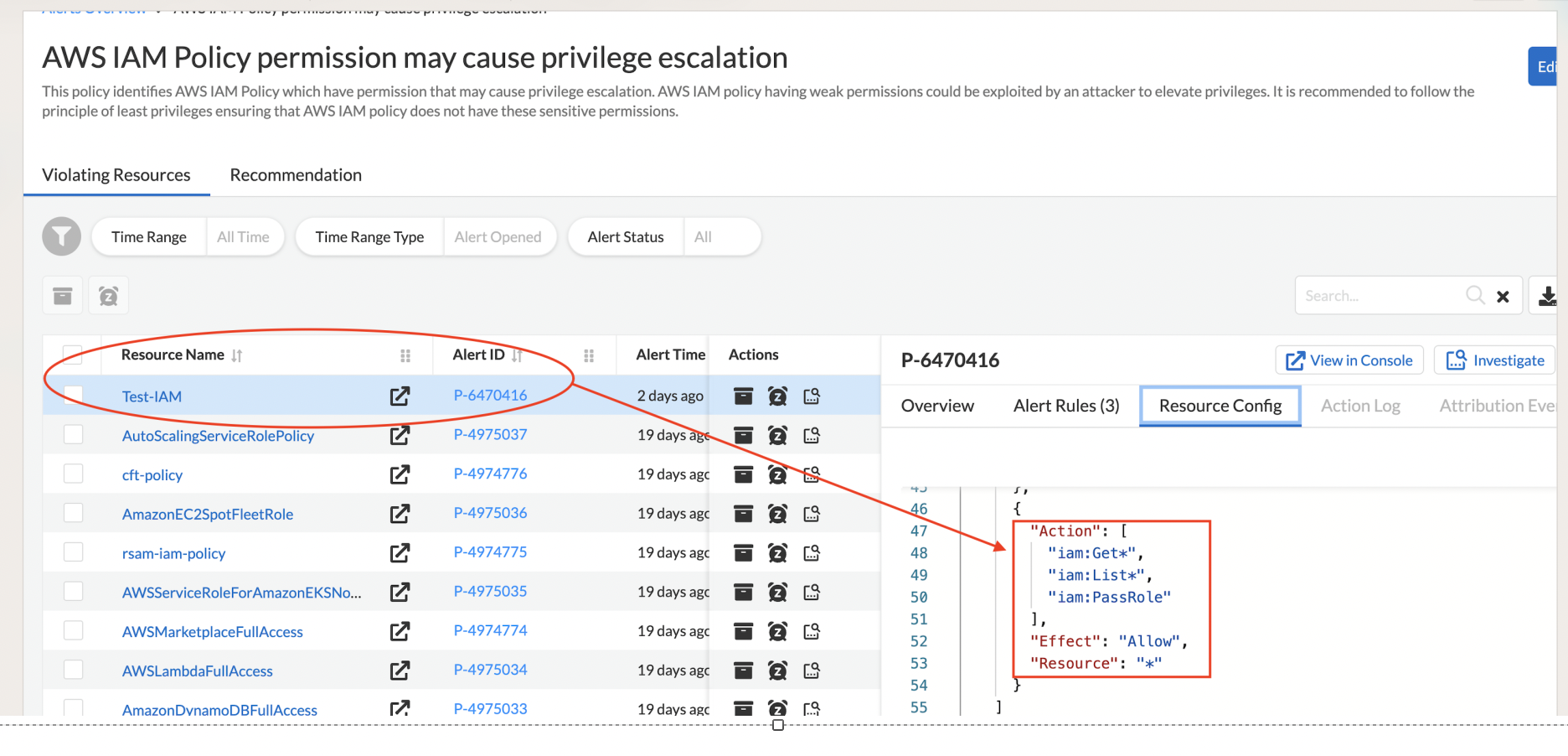Click the Actions column header
Image resolution: width=1568 pixels, height=756 pixels.
point(753,355)
